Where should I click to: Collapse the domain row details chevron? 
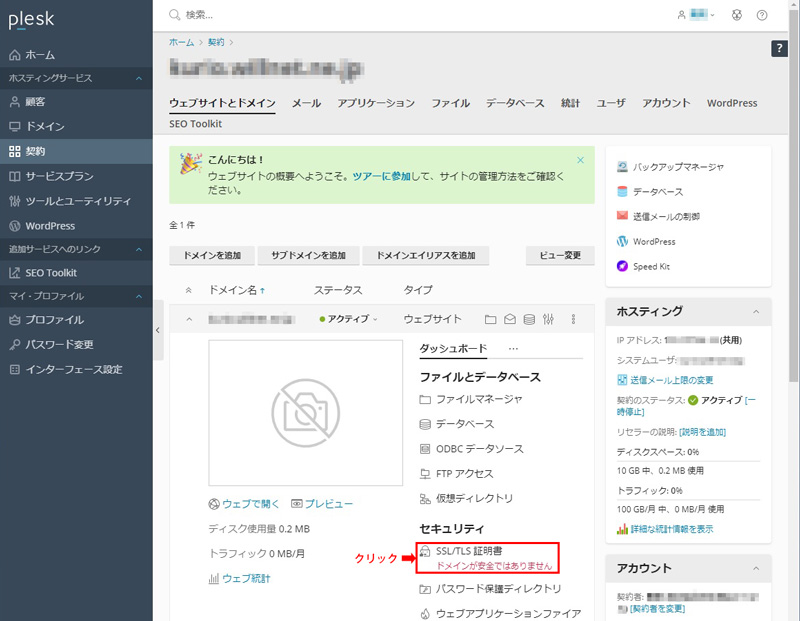(188, 319)
